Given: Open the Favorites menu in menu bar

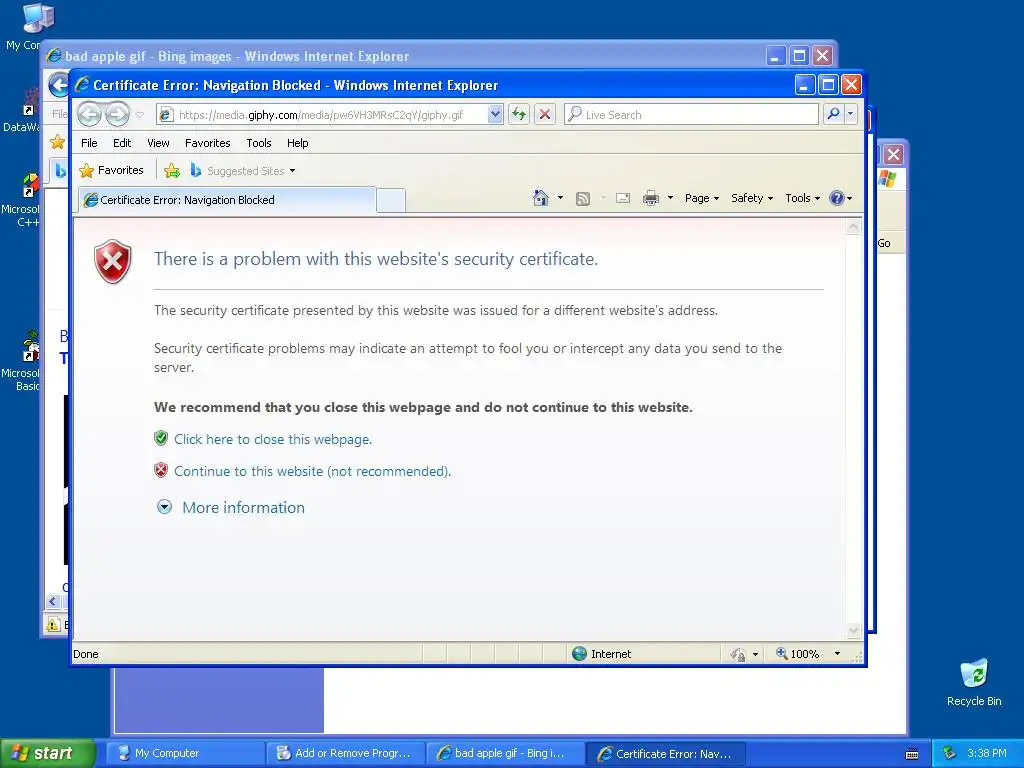Looking at the screenshot, I should pos(208,143).
